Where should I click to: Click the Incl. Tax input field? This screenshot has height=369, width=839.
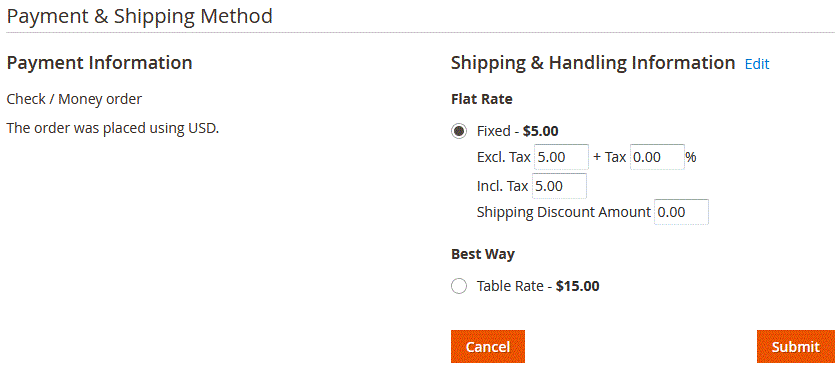click(559, 186)
